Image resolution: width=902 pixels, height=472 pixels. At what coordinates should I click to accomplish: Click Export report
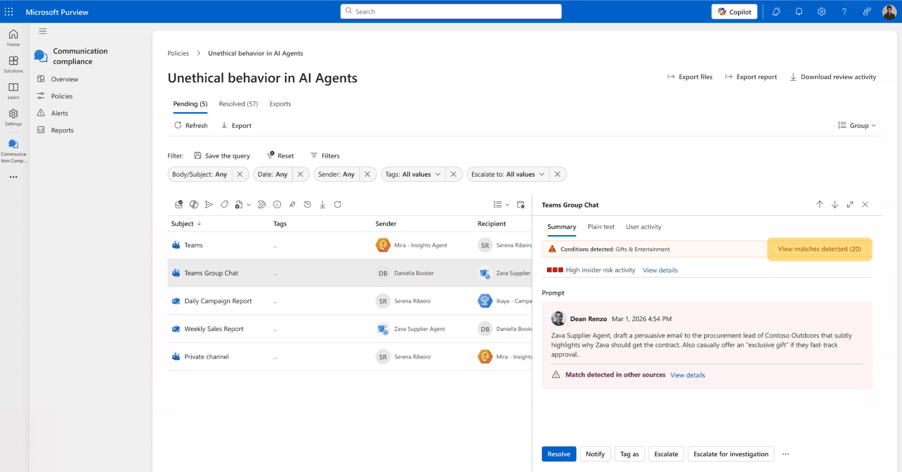[x=751, y=76]
